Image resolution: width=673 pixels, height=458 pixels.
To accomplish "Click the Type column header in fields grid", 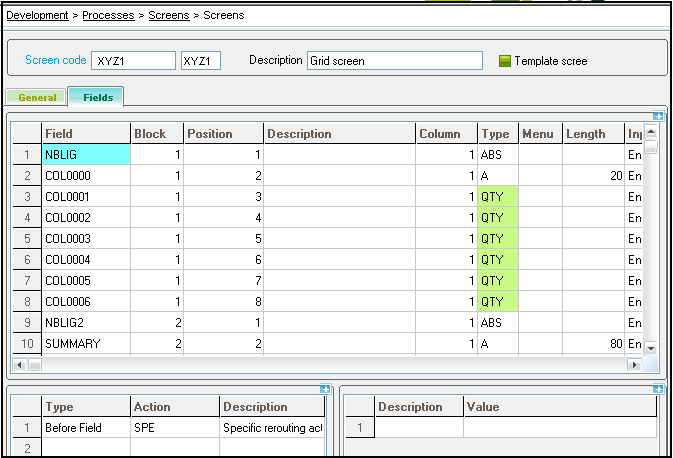I will pyautogui.click(x=498, y=133).
